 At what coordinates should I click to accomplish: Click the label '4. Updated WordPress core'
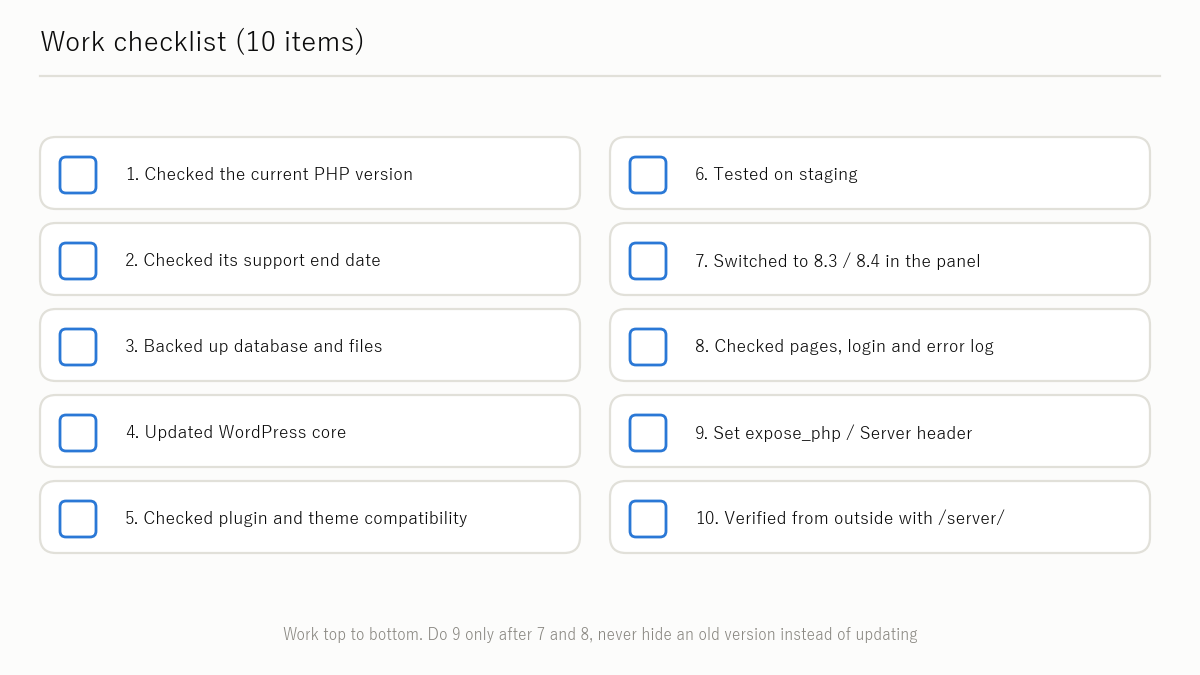[236, 432]
